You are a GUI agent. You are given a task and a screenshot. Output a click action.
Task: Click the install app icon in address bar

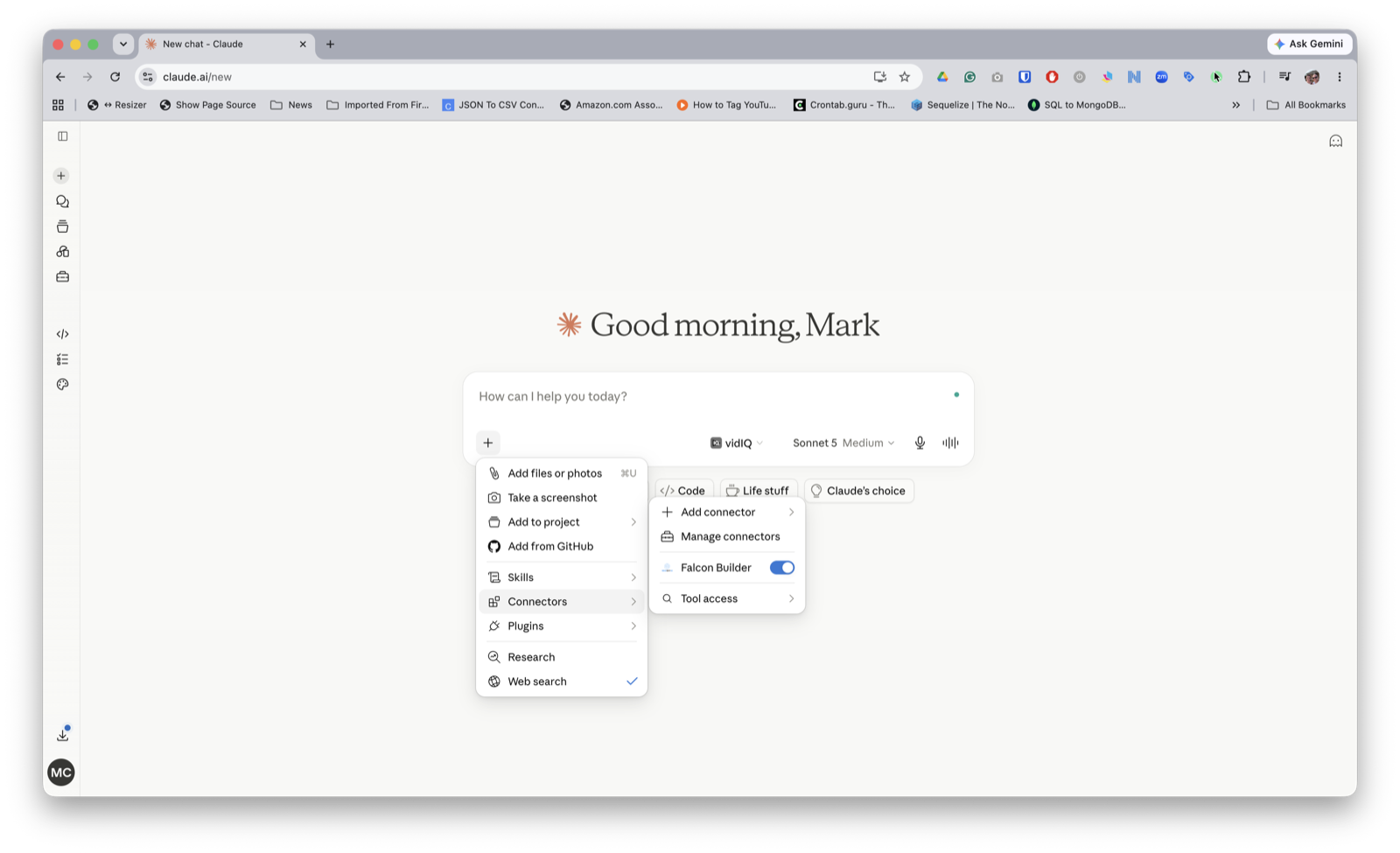(880, 77)
